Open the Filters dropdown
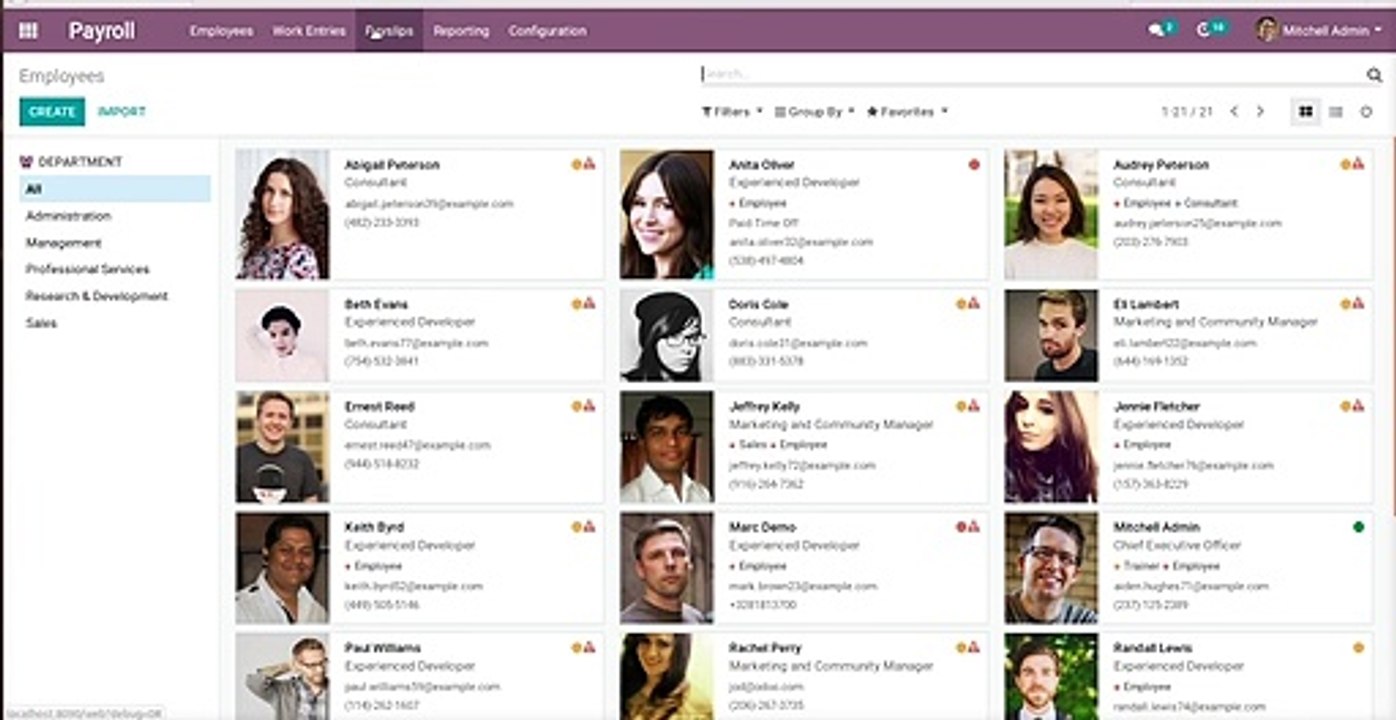1396x720 pixels. (732, 112)
